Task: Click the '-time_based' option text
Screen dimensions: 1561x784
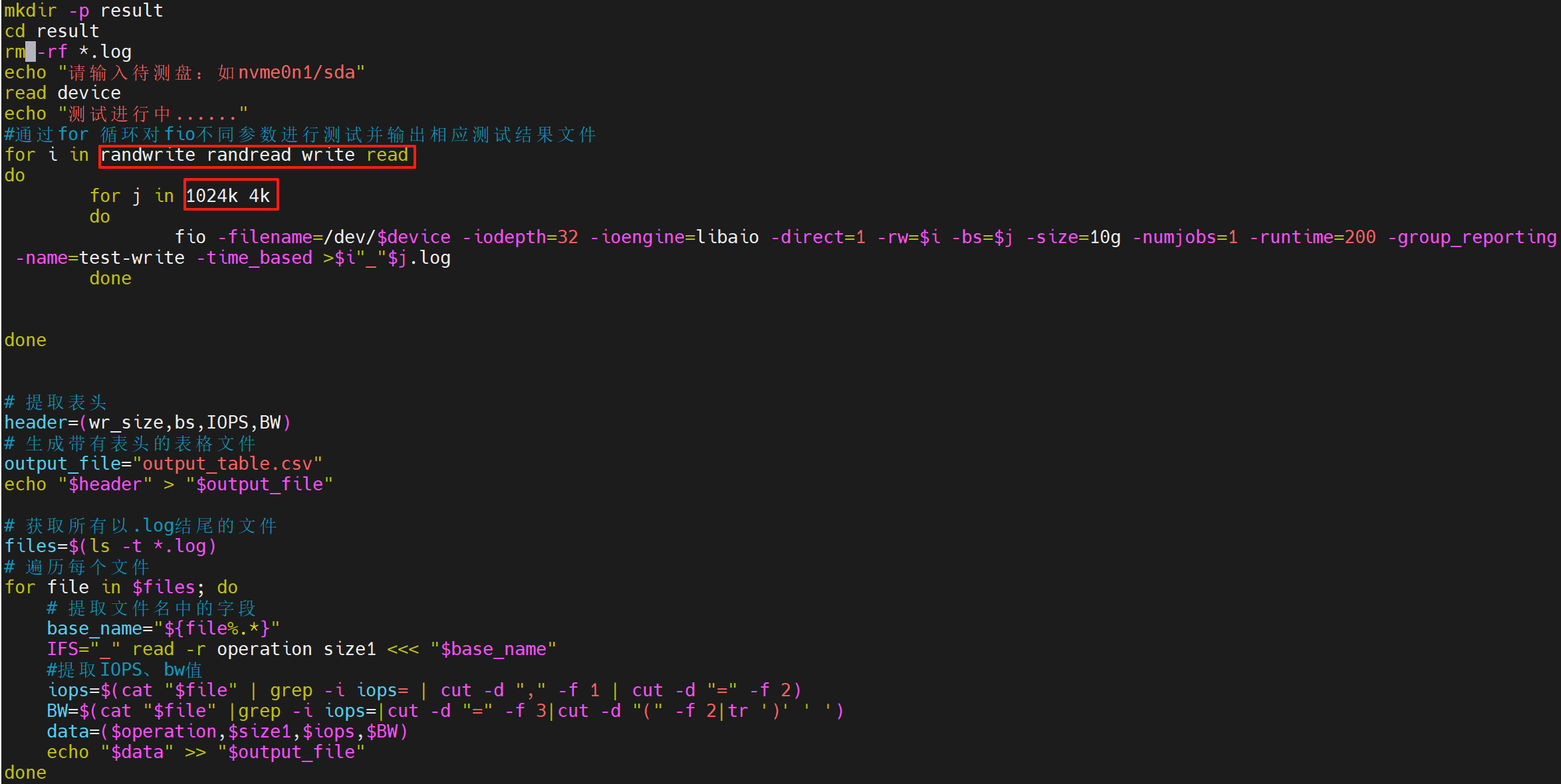Action: 254,258
